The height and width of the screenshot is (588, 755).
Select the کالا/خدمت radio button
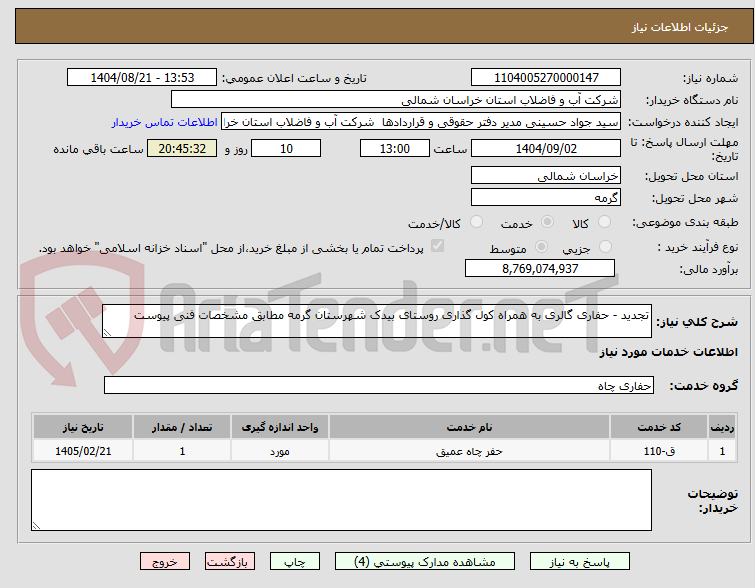click(476, 222)
